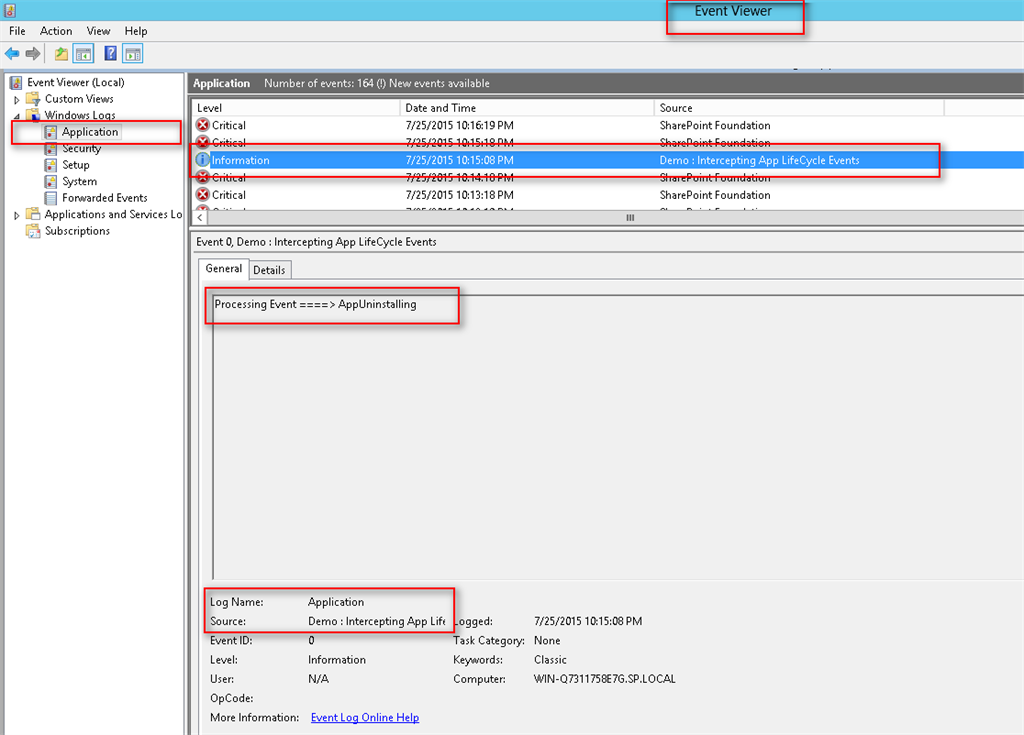
Task: Click the Processing Event AppUninstalling message text
Action: tap(315, 304)
